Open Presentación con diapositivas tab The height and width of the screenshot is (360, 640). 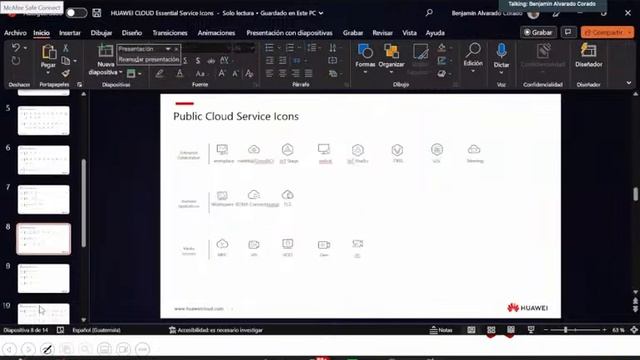pos(289,33)
